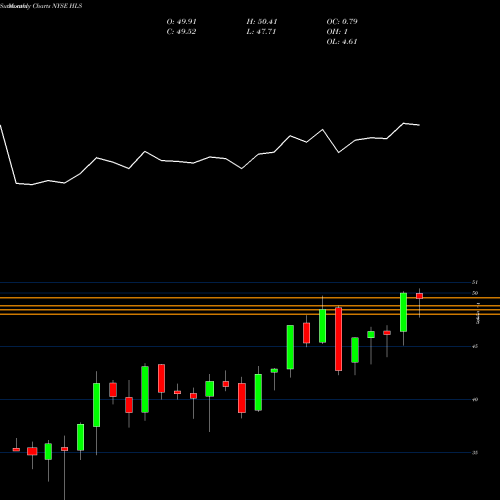Viewport: 500px width, 500px height.
Task: Click the 'H: 50.41' high price value
Action: click(262, 22)
